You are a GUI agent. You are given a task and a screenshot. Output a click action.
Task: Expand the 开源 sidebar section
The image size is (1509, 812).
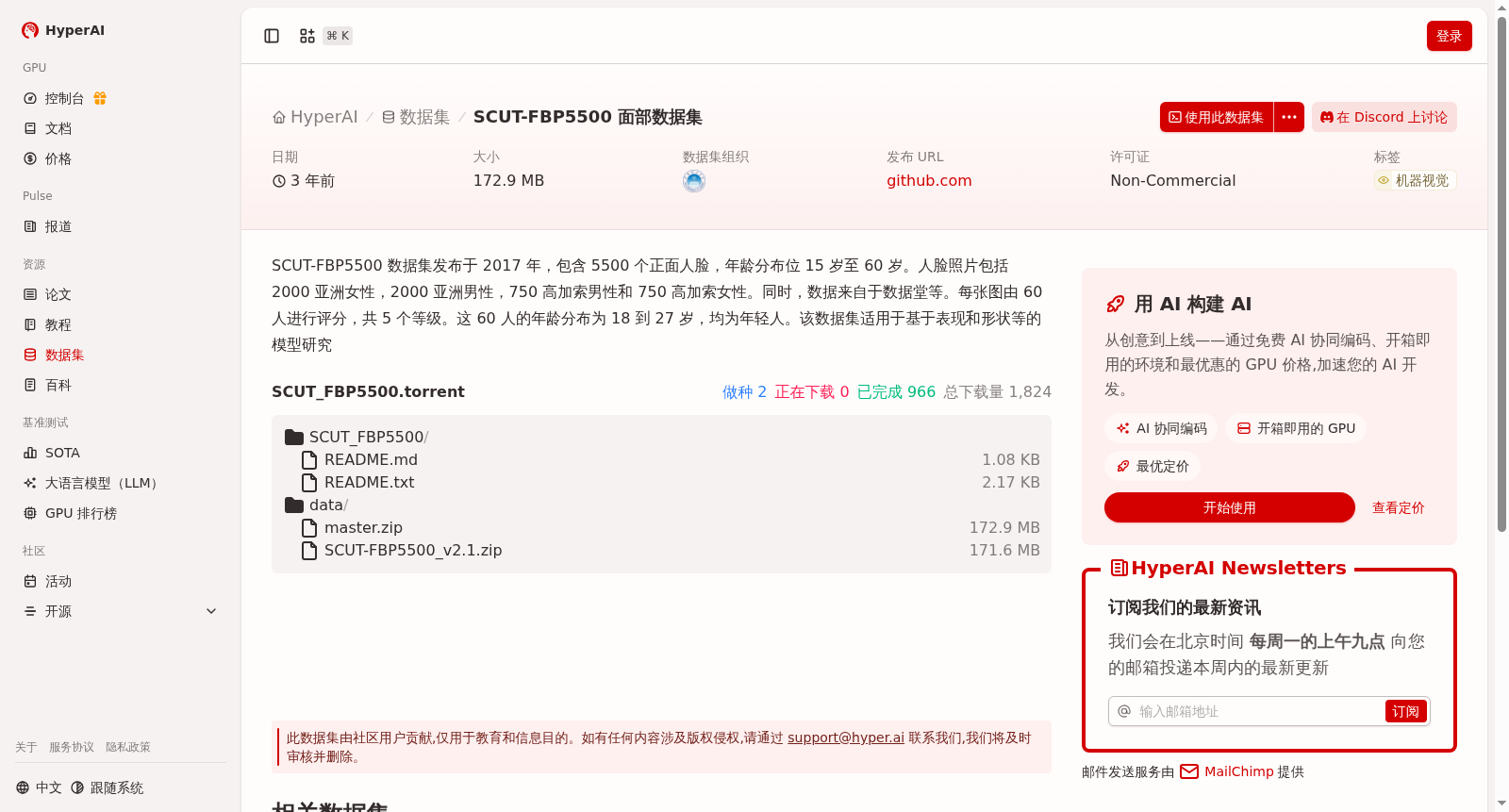(x=121, y=611)
